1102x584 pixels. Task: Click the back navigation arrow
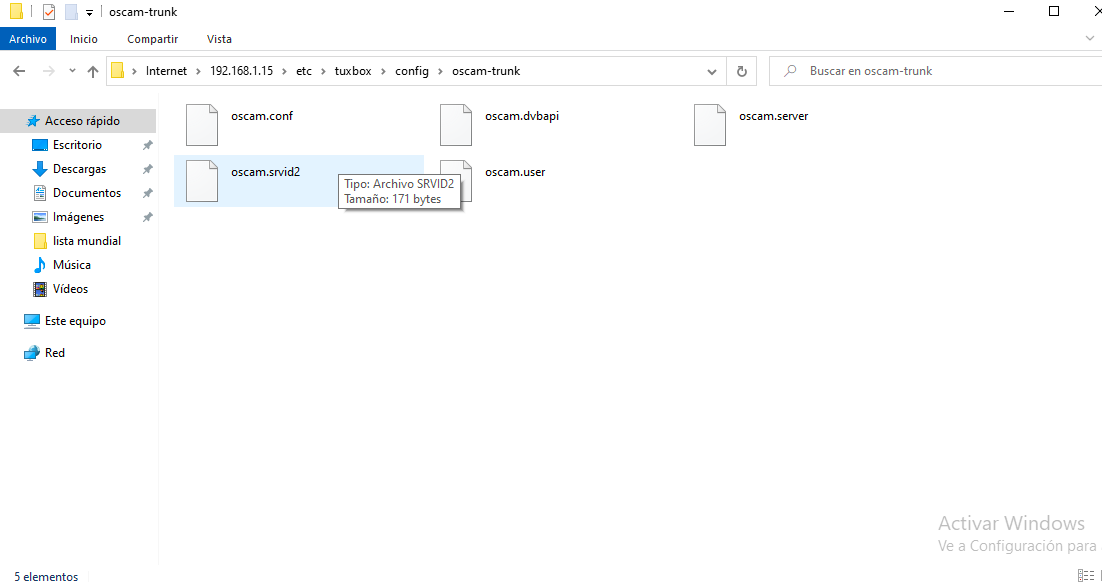[19, 72]
